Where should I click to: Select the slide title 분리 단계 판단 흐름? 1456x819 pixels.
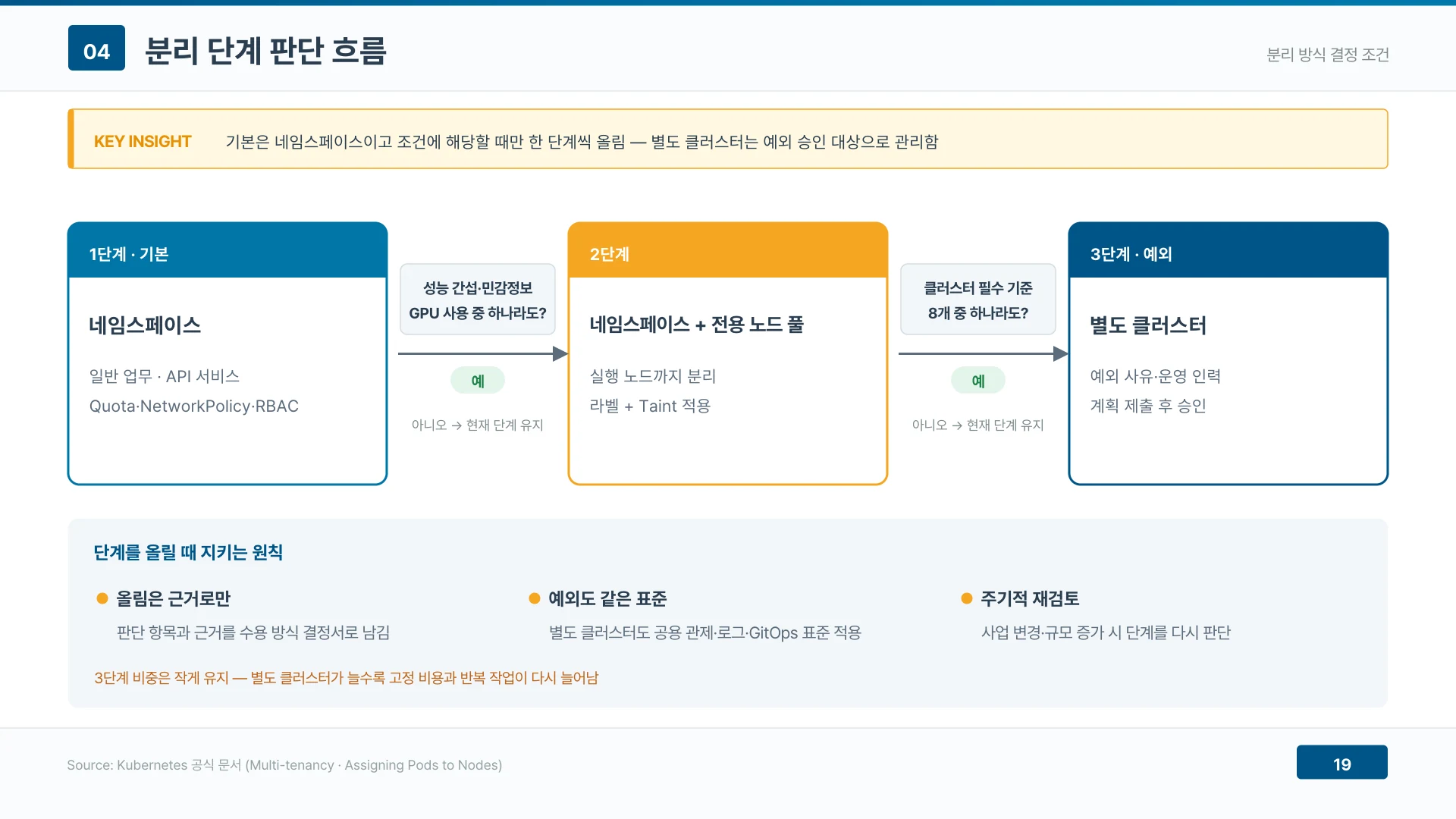click(265, 51)
